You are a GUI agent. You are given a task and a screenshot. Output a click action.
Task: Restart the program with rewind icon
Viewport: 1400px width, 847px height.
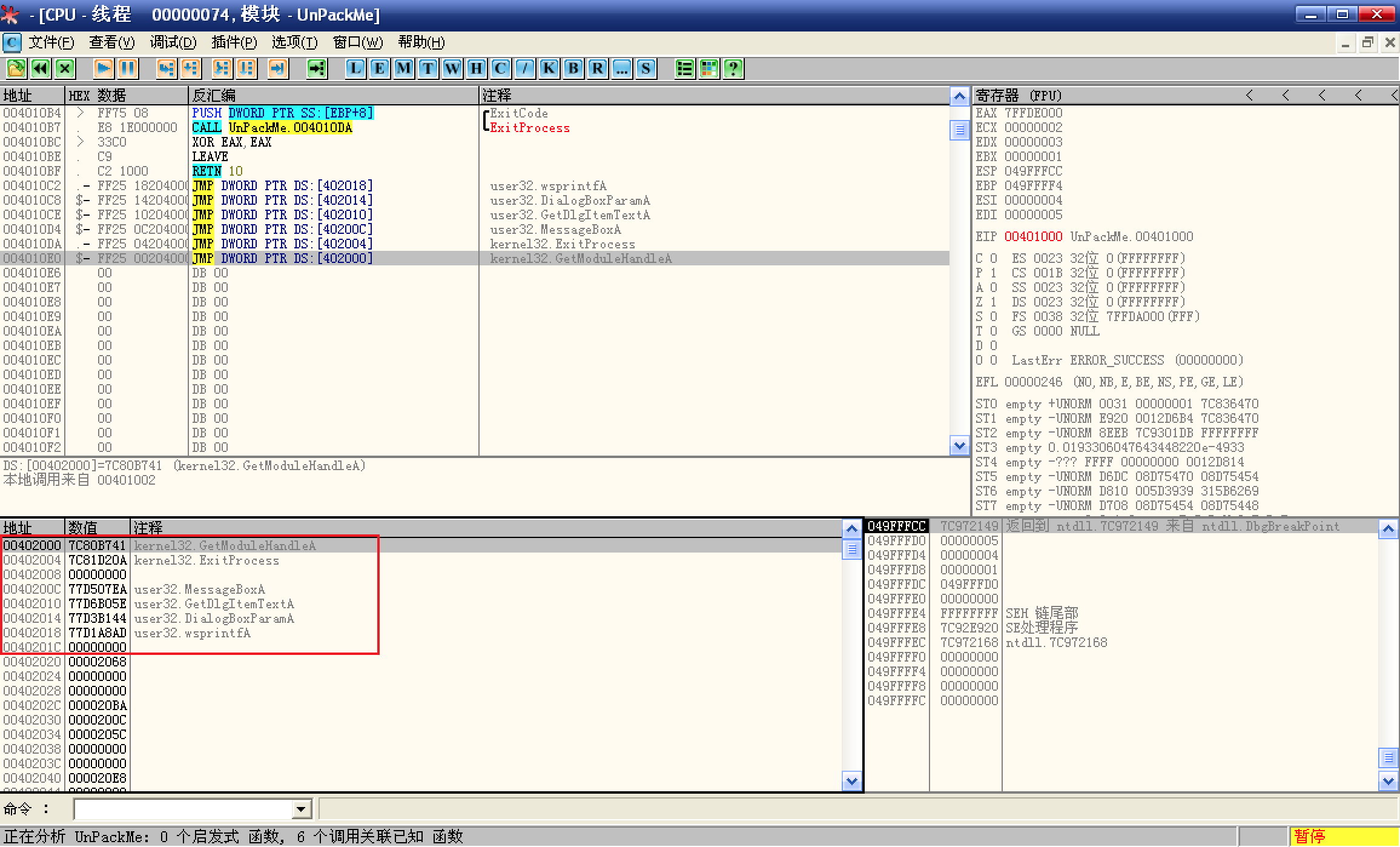pyautogui.click(x=41, y=68)
